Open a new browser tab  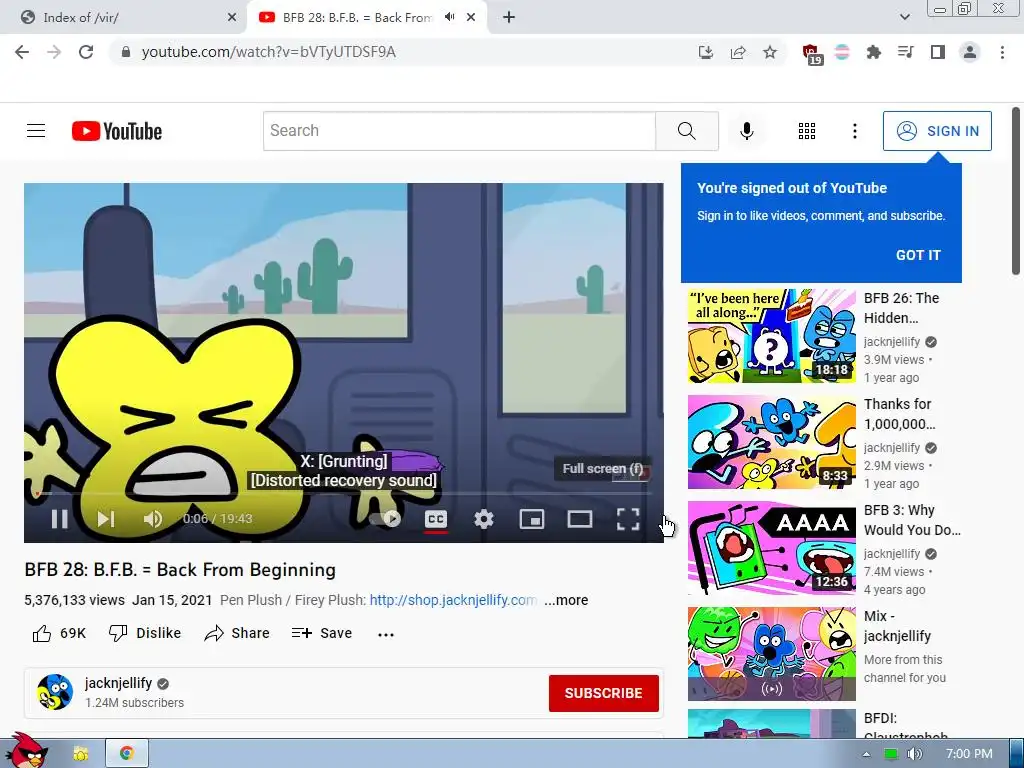pyautogui.click(x=509, y=18)
